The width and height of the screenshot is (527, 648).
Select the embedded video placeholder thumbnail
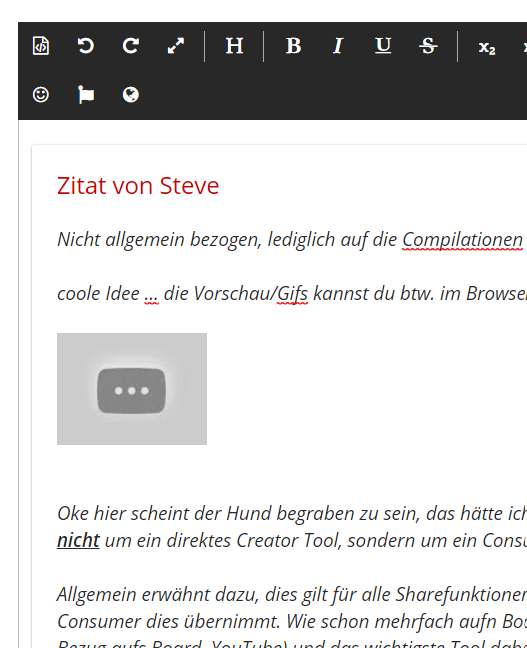pos(132,389)
